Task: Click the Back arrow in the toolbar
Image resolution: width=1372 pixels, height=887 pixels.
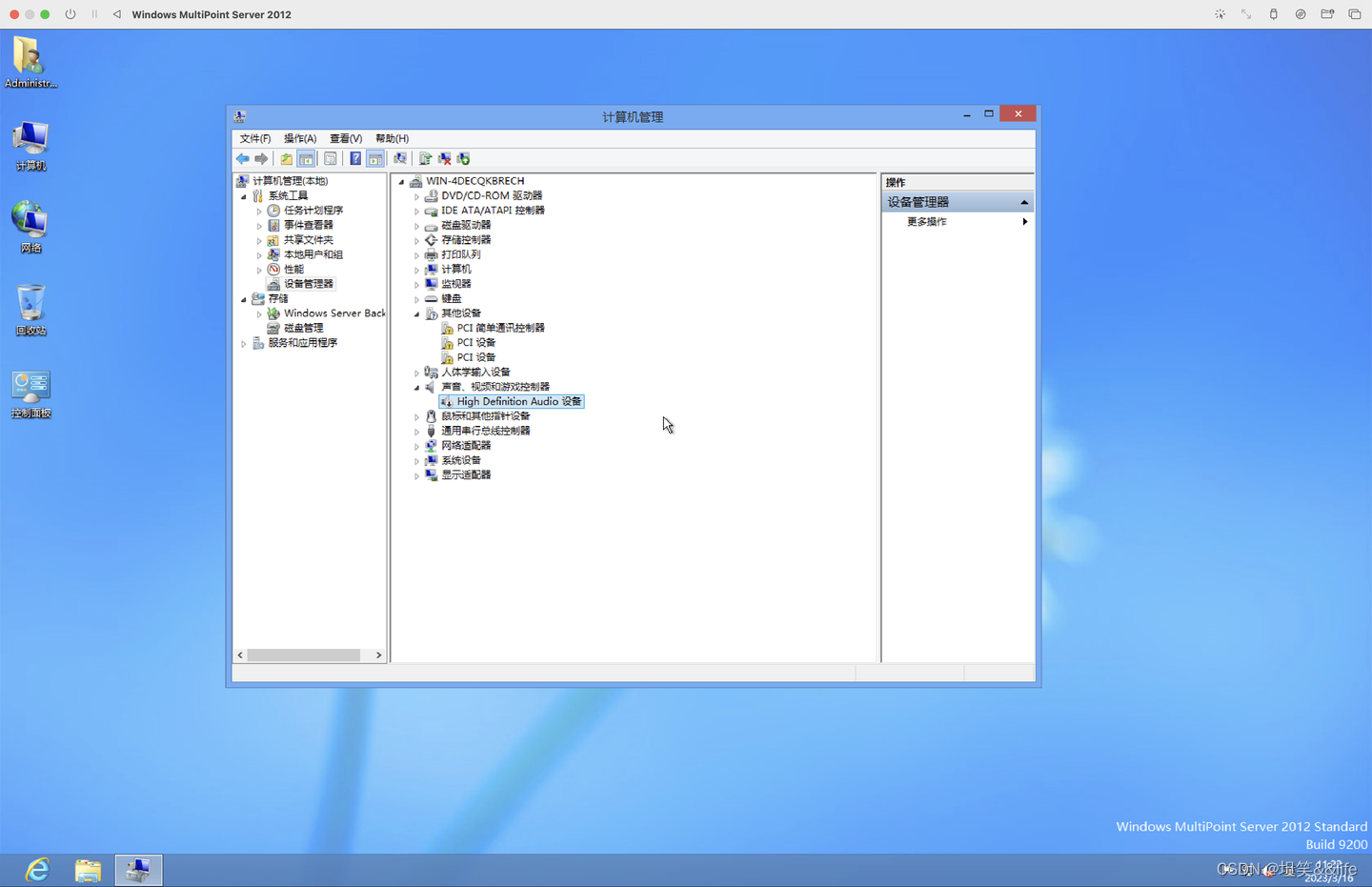Action: (243, 159)
